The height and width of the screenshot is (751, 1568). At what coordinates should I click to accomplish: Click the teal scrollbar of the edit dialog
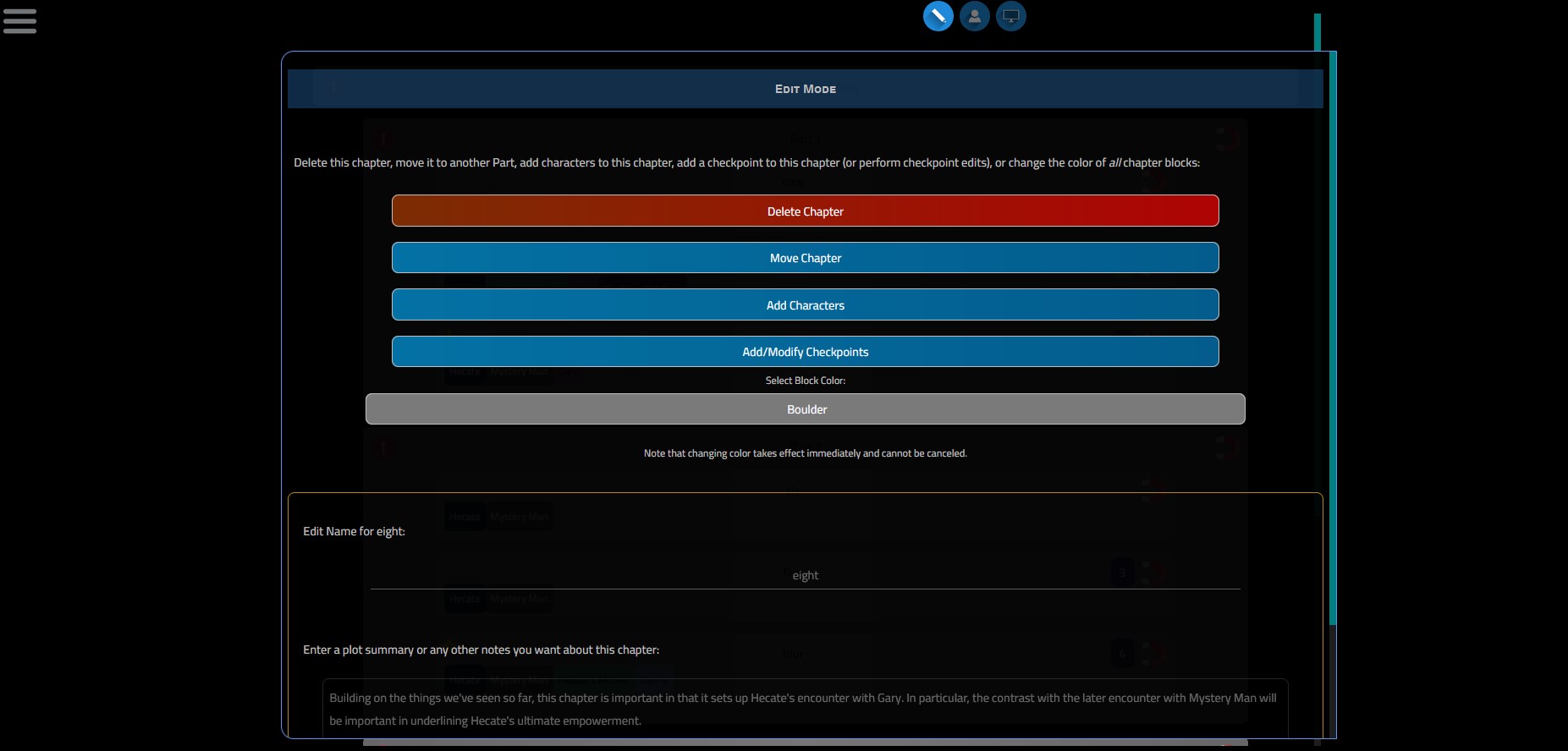1332,338
